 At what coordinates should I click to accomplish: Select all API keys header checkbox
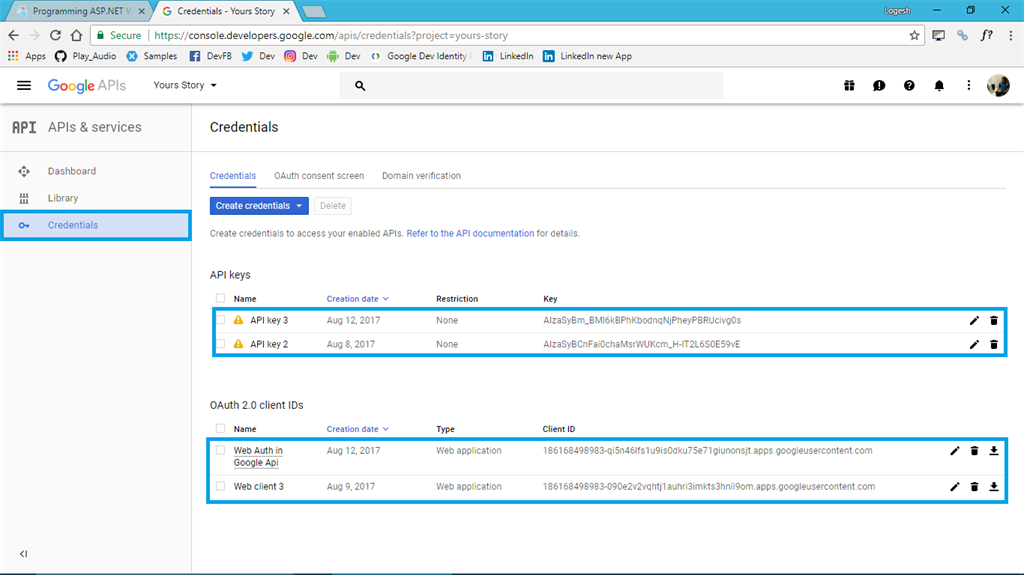click(220, 298)
